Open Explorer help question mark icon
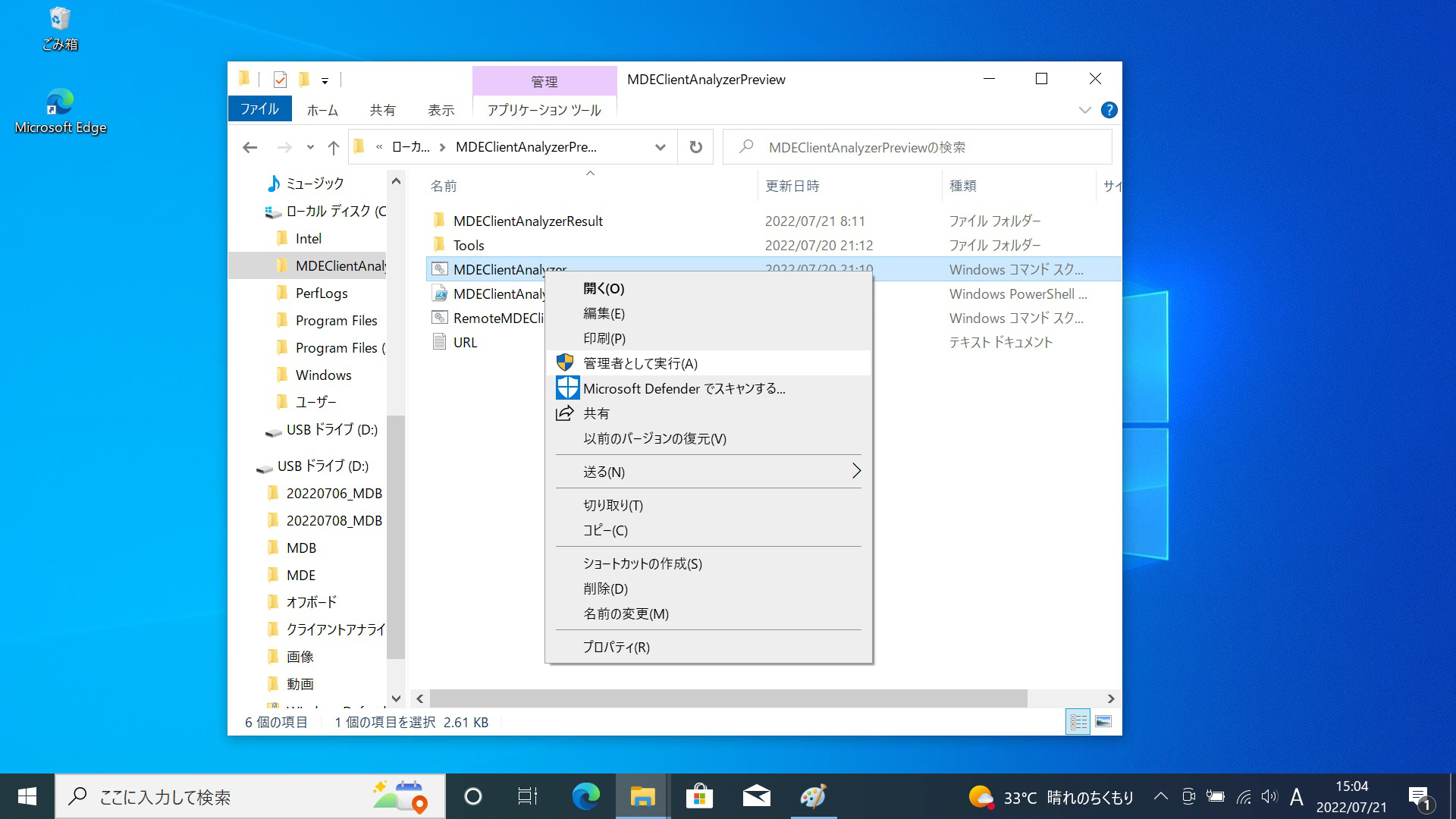This screenshot has width=1456, height=819. coord(1109,110)
